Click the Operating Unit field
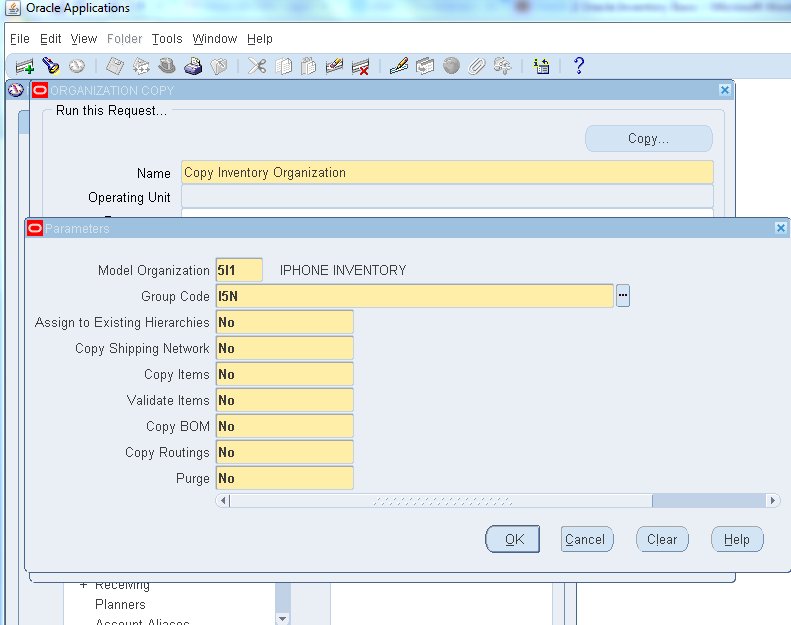Viewport: 791px width, 625px height. pos(447,196)
